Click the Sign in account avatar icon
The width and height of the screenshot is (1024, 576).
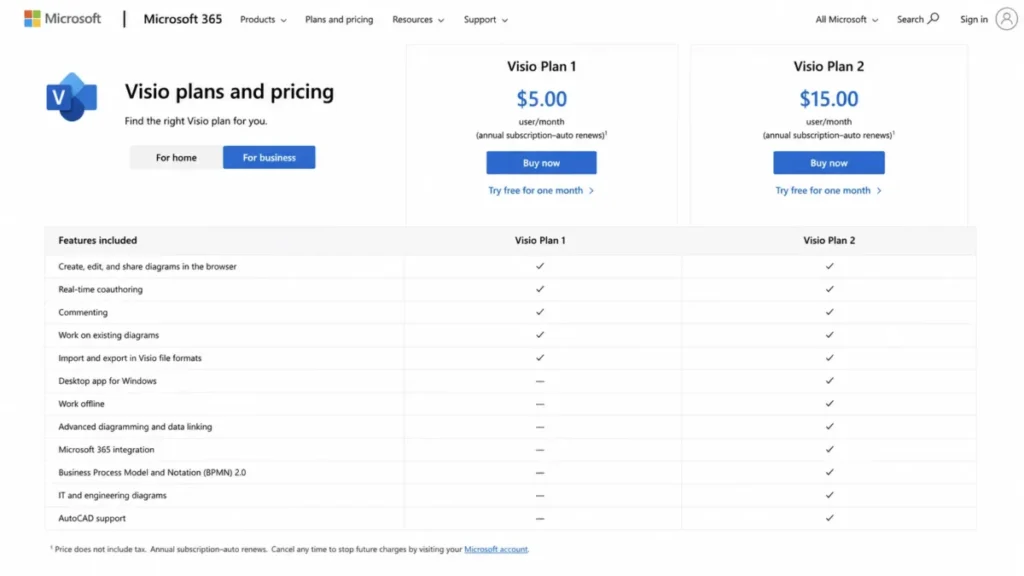pyautogui.click(x=1006, y=19)
